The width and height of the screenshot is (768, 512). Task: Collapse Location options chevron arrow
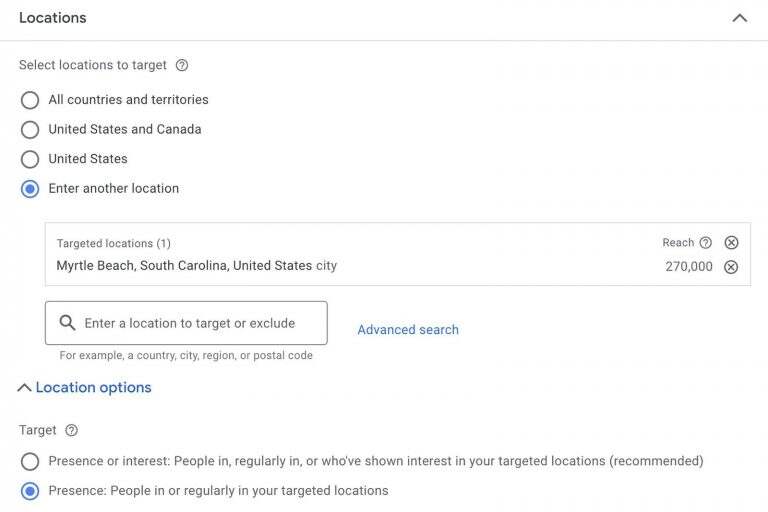coord(24,388)
